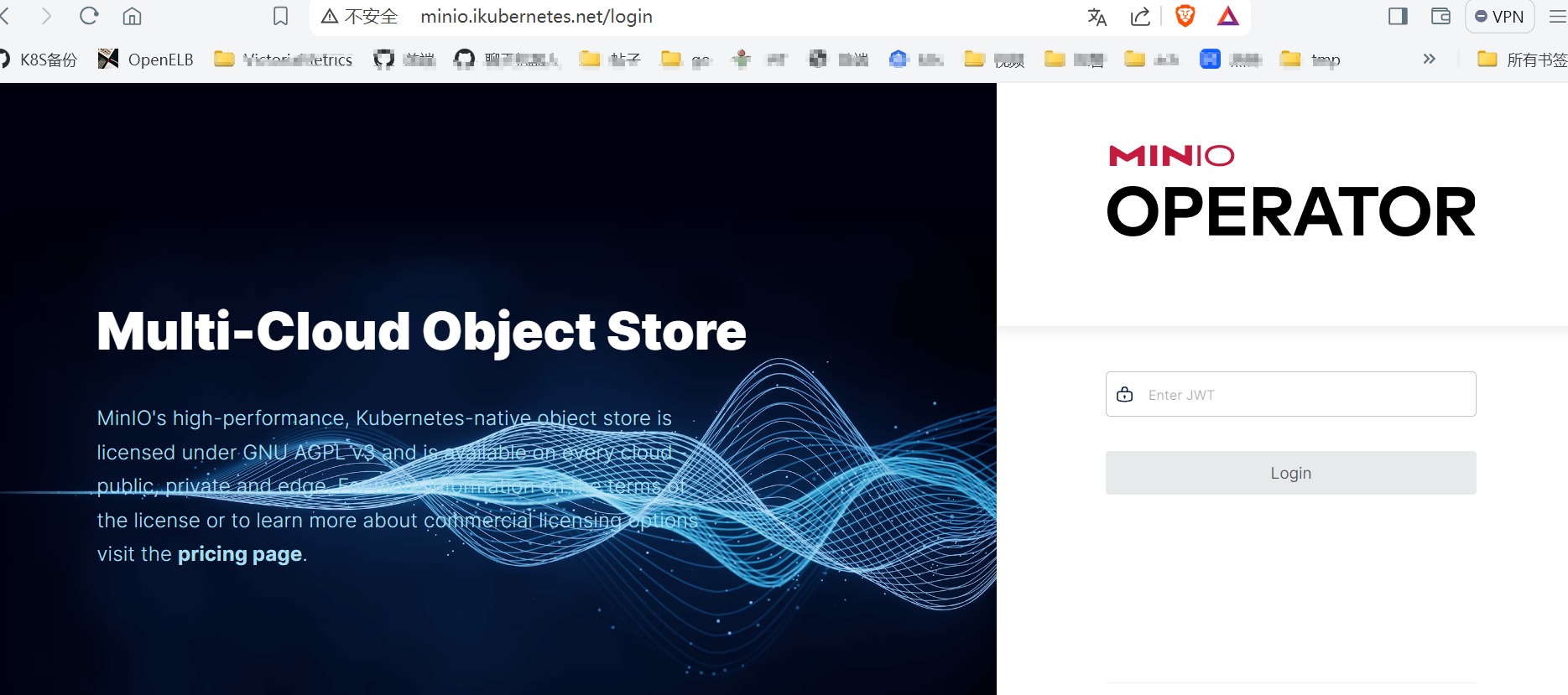Expand hidden bookmarks with the double chevron

point(1430,59)
